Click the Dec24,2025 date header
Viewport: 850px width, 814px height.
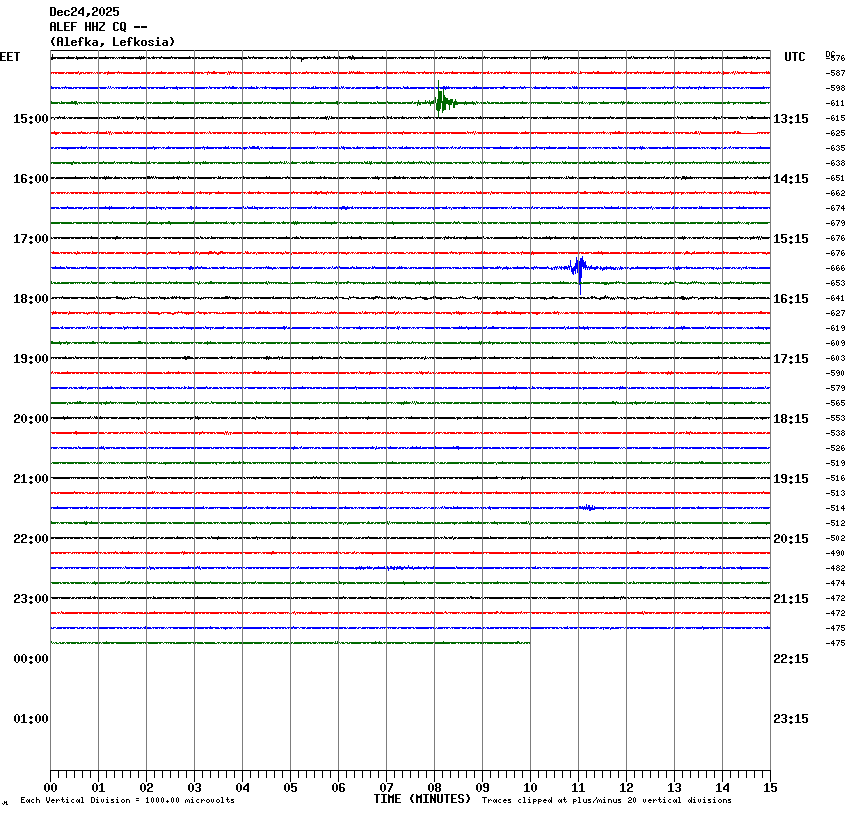click(84, 12)
